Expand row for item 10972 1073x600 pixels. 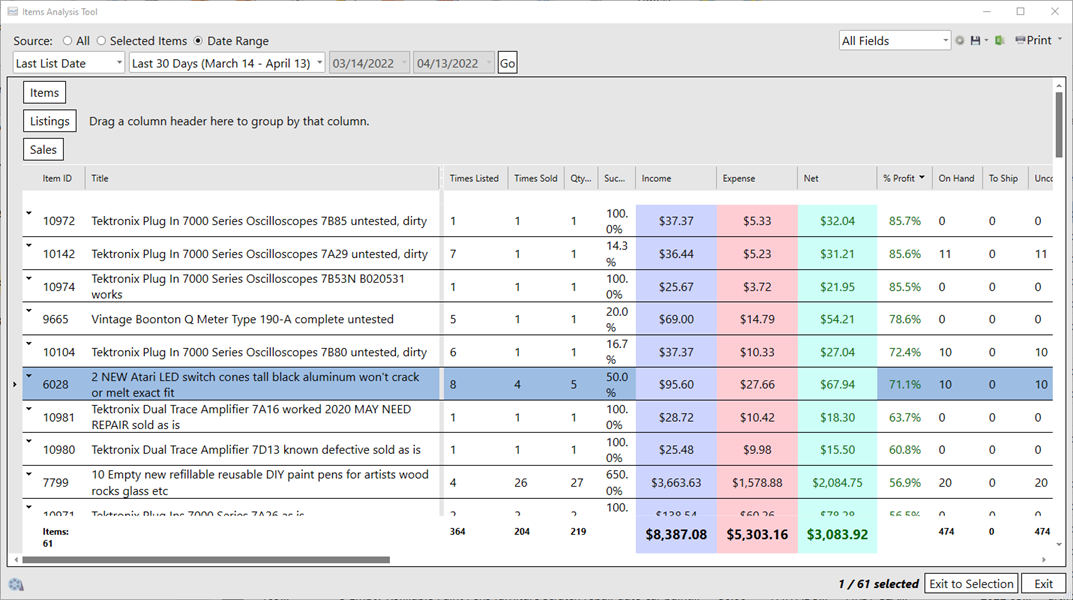29,213
